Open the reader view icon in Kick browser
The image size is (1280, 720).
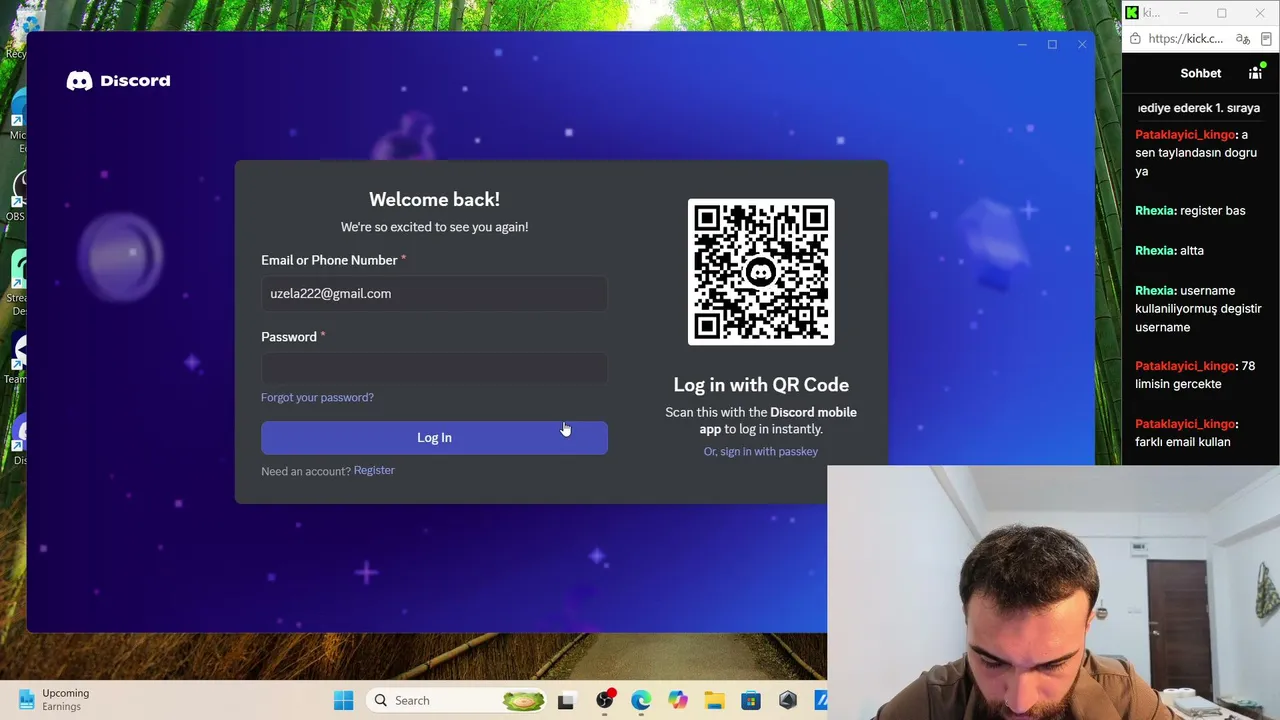click(1267, 39)
